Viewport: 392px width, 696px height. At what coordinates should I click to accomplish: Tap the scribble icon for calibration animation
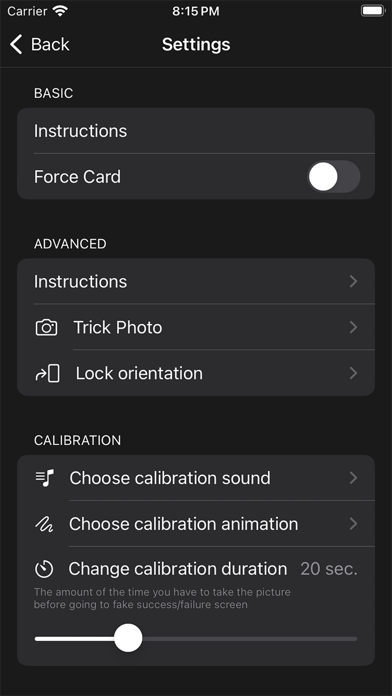coord(44,524)
